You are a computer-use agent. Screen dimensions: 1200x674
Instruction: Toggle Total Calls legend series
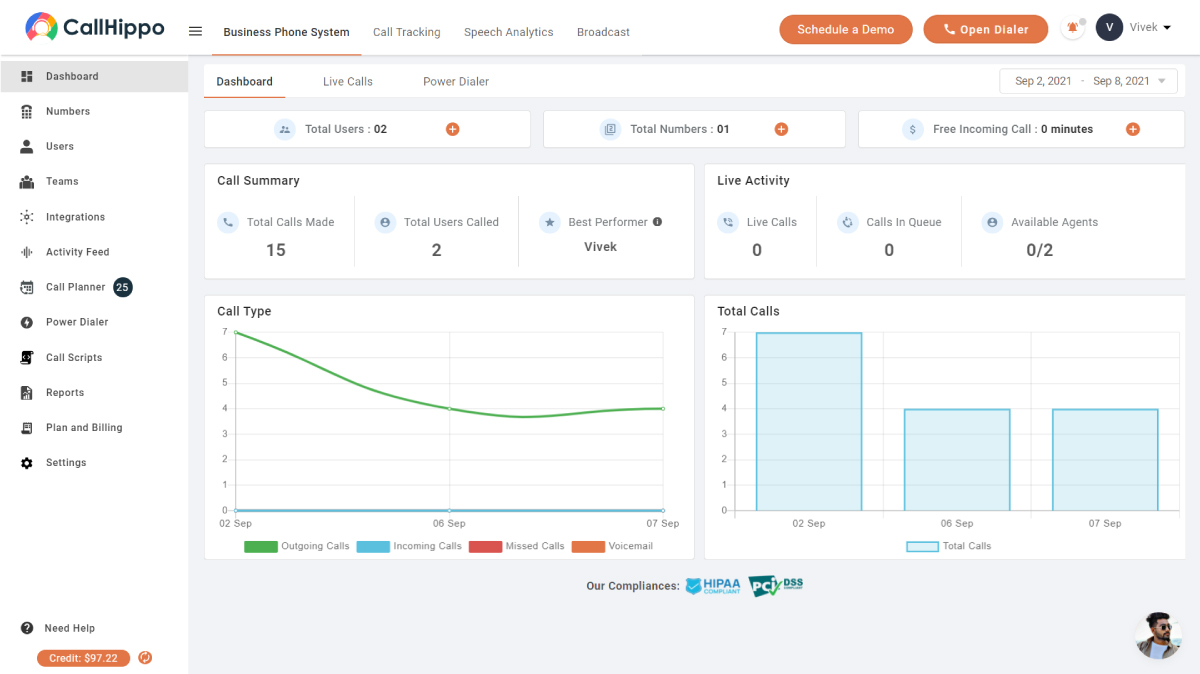(x=949, y=546)
